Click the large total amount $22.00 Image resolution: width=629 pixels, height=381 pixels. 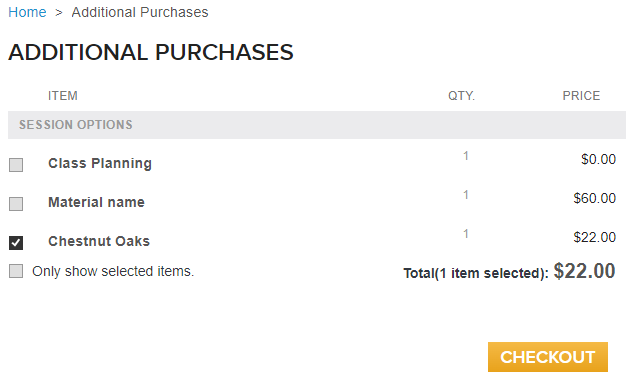584,271
